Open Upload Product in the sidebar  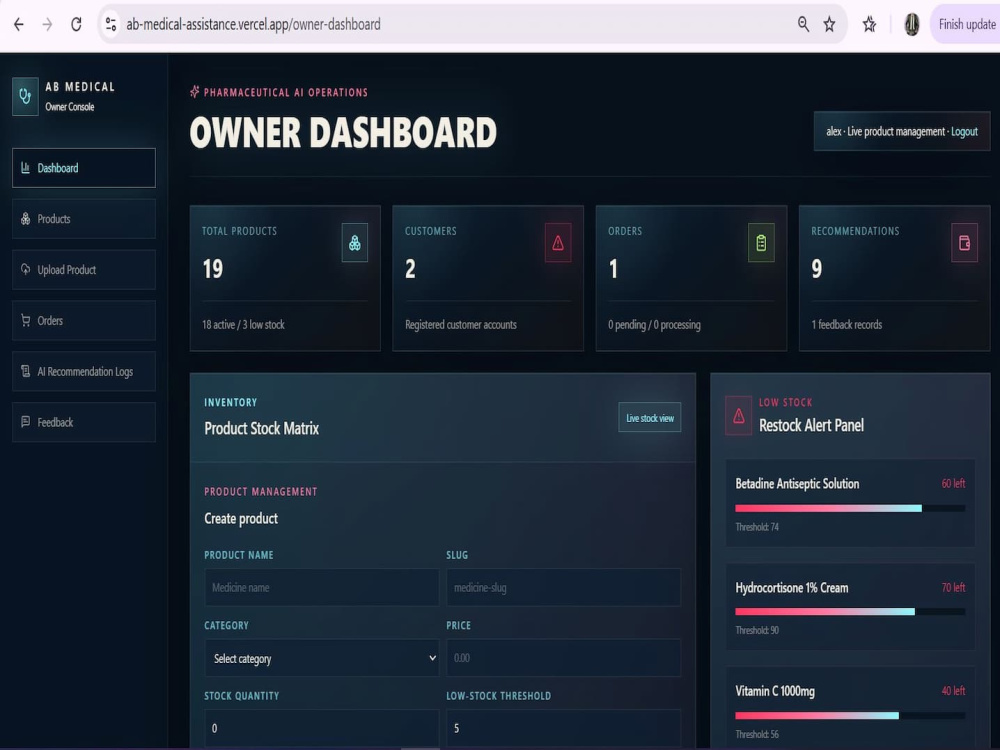84,270
